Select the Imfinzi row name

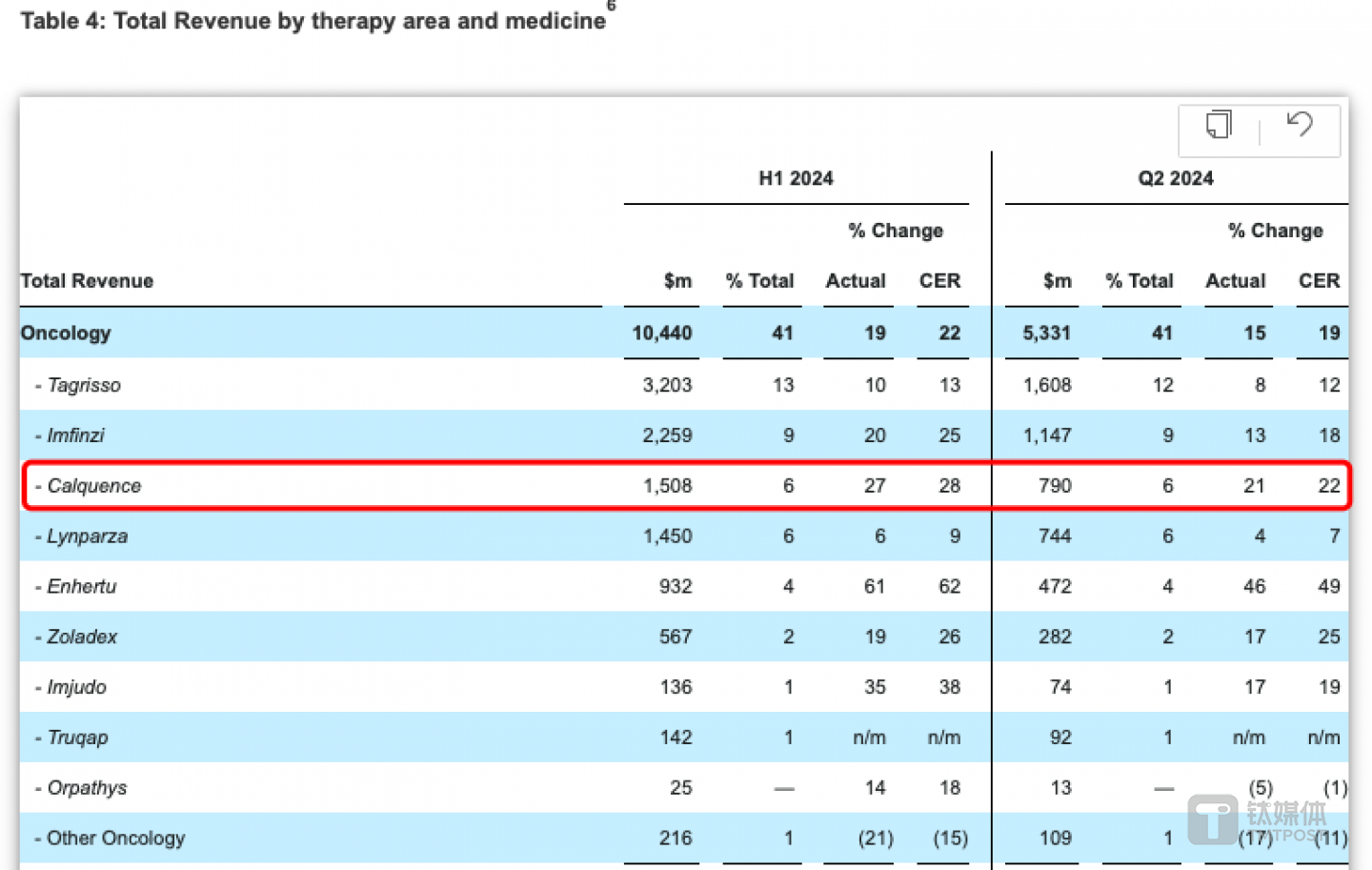click(75, 435)
